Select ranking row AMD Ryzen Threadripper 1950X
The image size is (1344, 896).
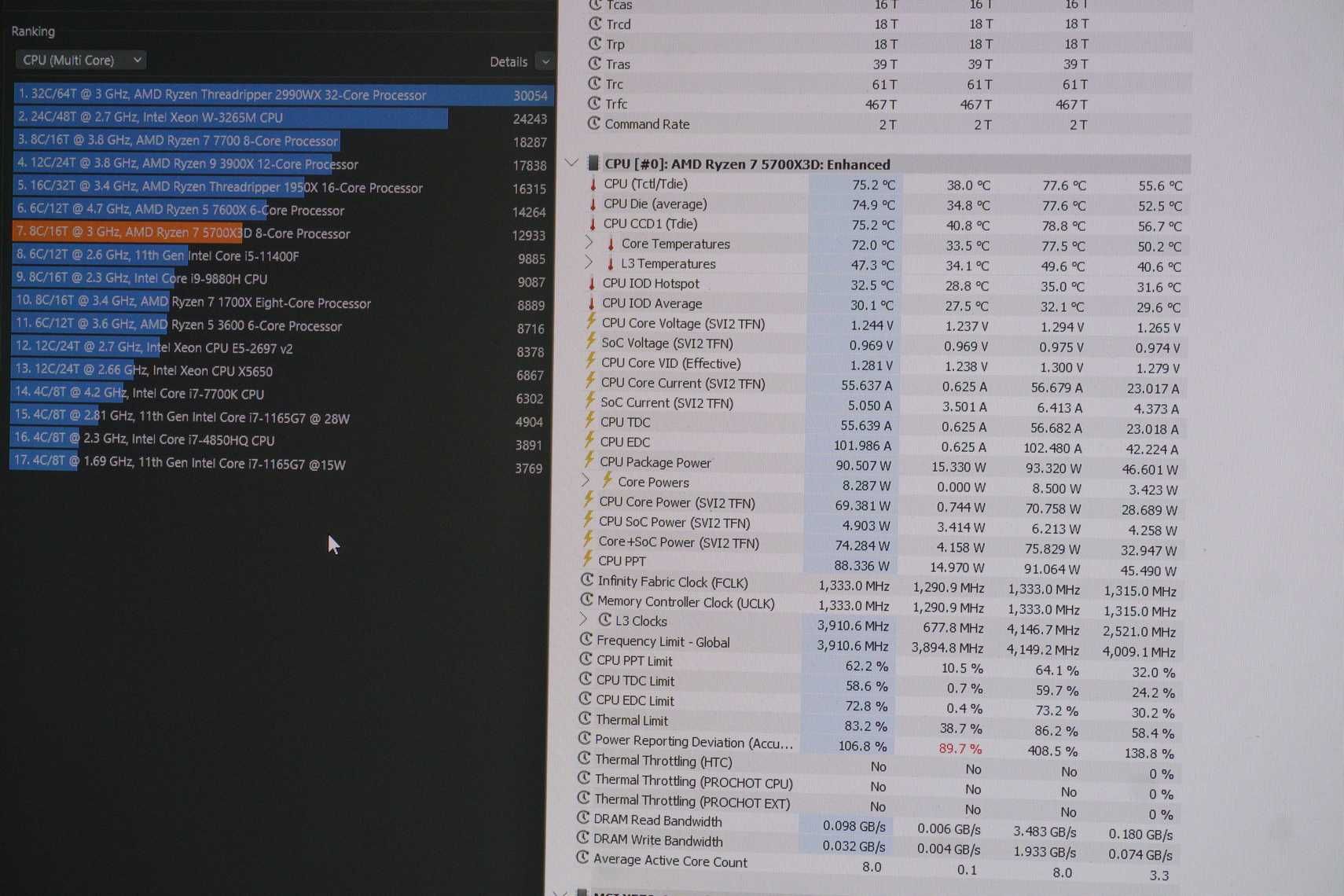click(x=283, y=188)
